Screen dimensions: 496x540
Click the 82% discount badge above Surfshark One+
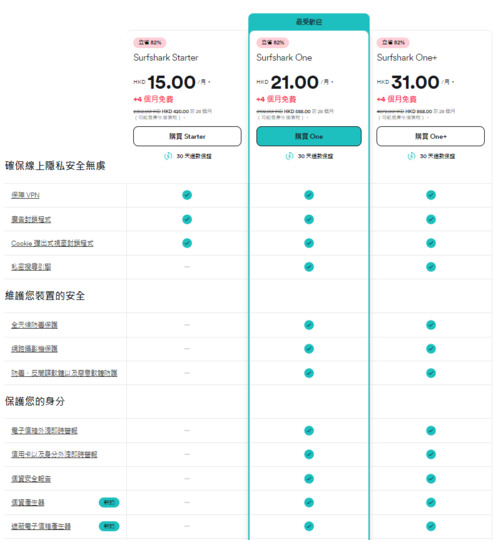393,43
